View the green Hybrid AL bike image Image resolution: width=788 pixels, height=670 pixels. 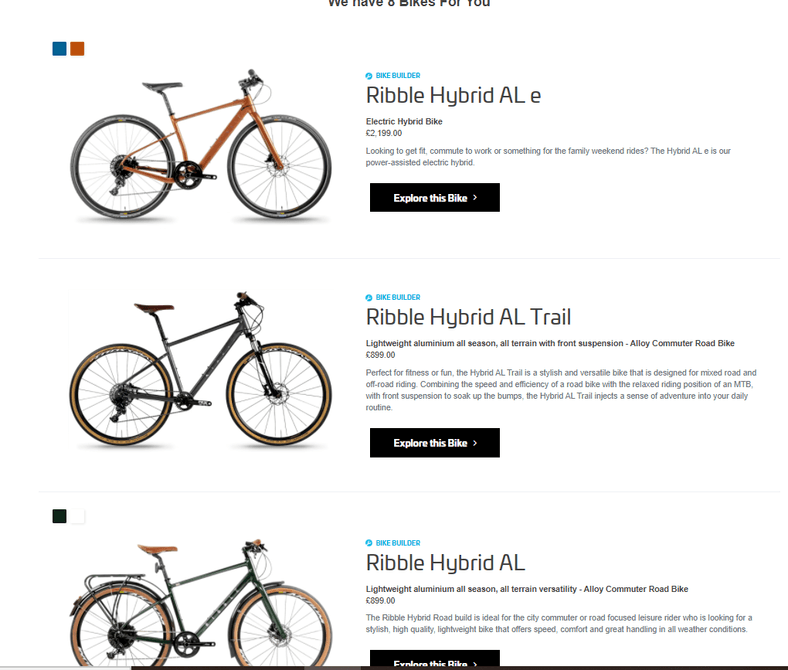point(201,603)
